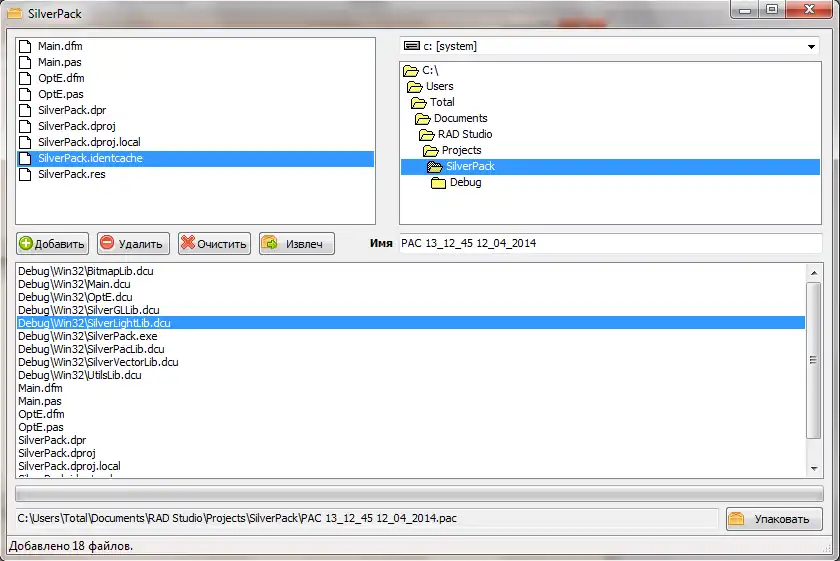Click the Total folder icon
Viewport: 840px width, 561px height.
pos(418,103)
